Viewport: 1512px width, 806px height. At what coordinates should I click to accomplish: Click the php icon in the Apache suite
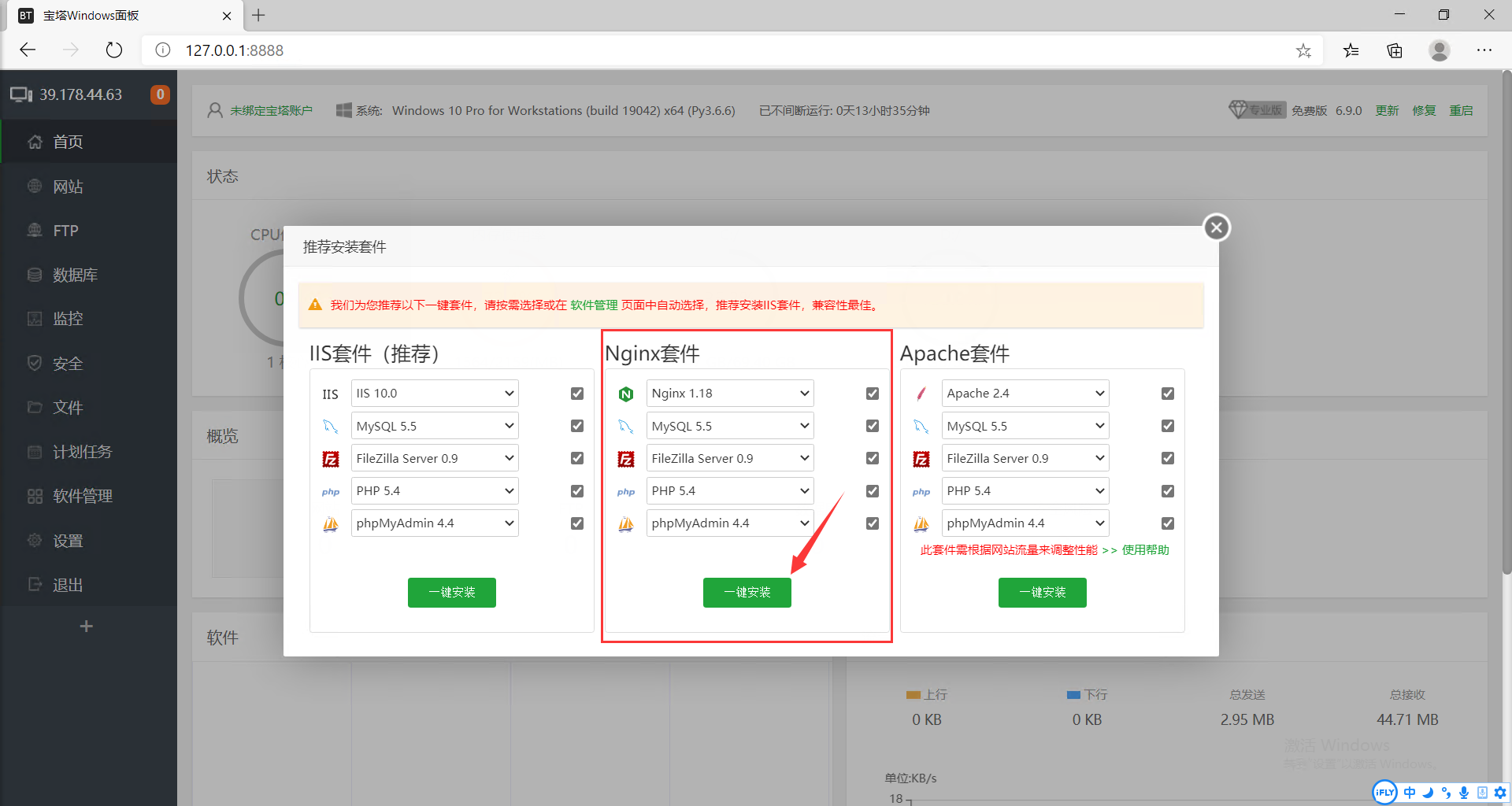[x=921, y=492]
